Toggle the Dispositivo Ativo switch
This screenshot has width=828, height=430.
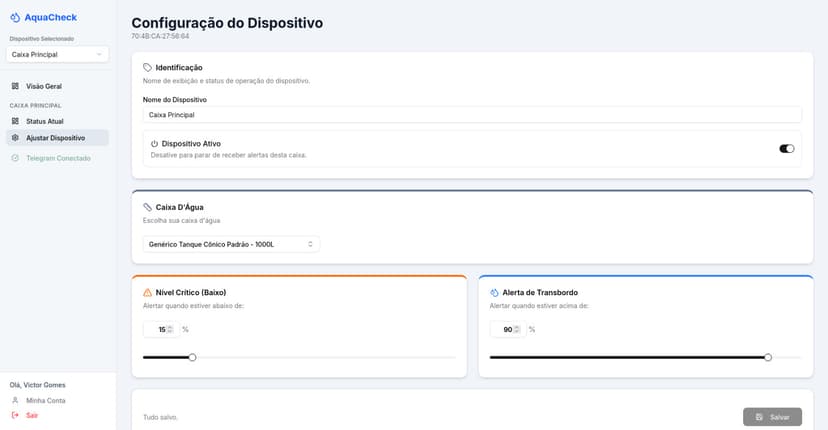coord(787,148)
